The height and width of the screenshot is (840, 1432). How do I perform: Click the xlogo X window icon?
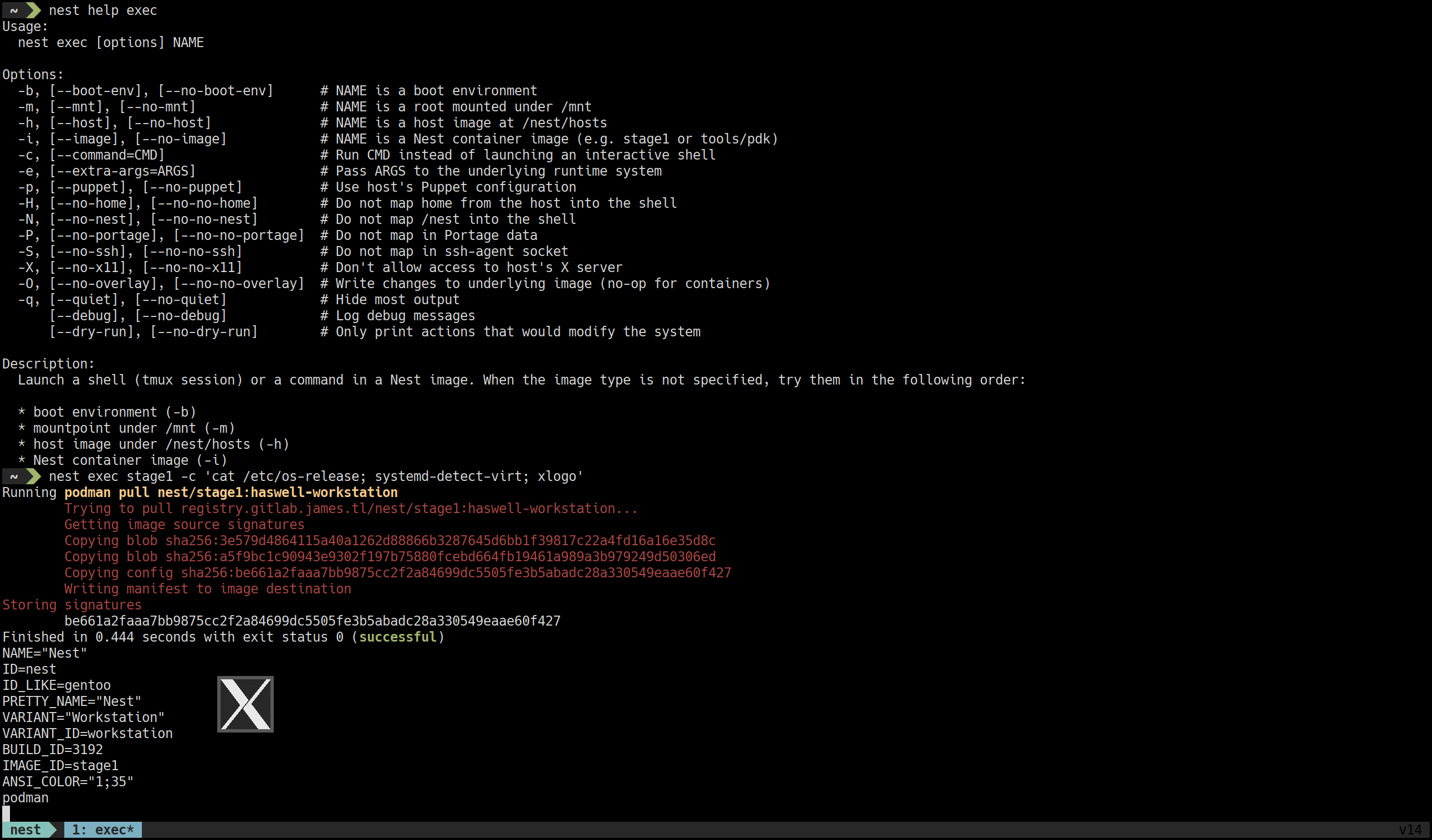[x=245, y=704]
